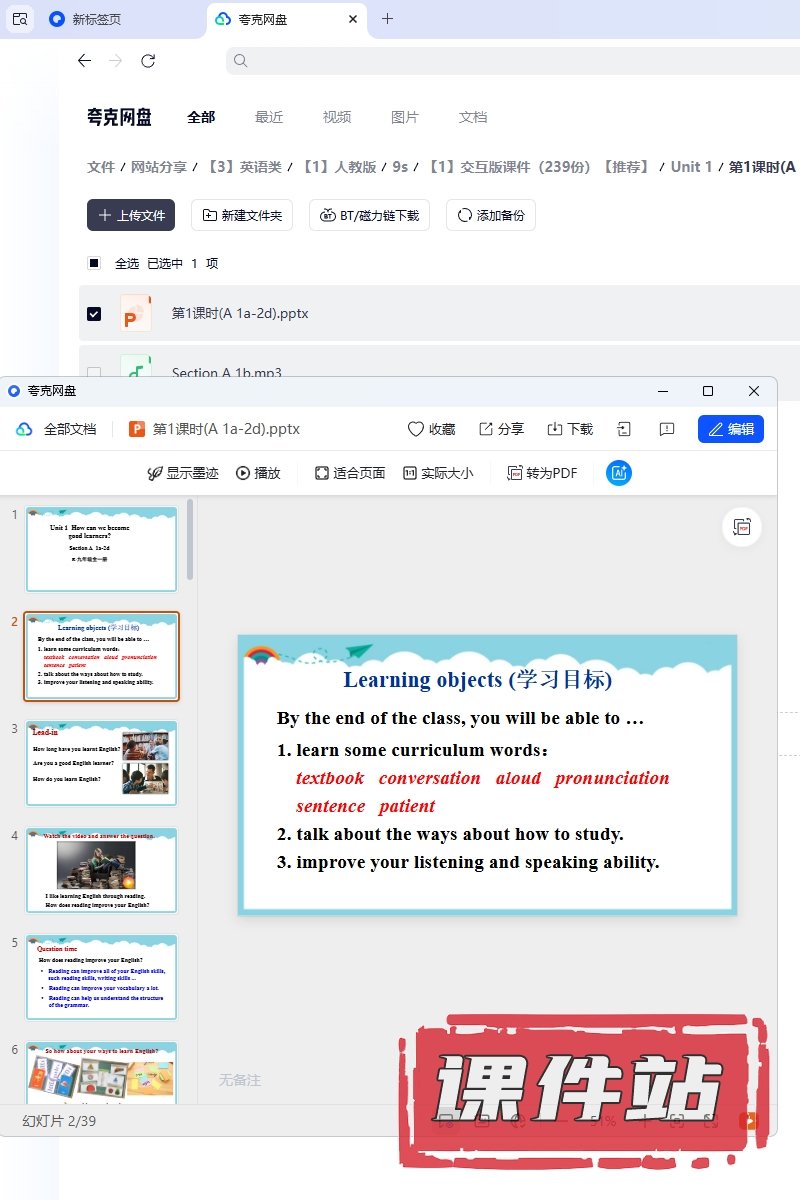Image resolution: width=800 pixels, height=1200 pixels.
Task: Open the 图片 tab
Action: point(405,117)
